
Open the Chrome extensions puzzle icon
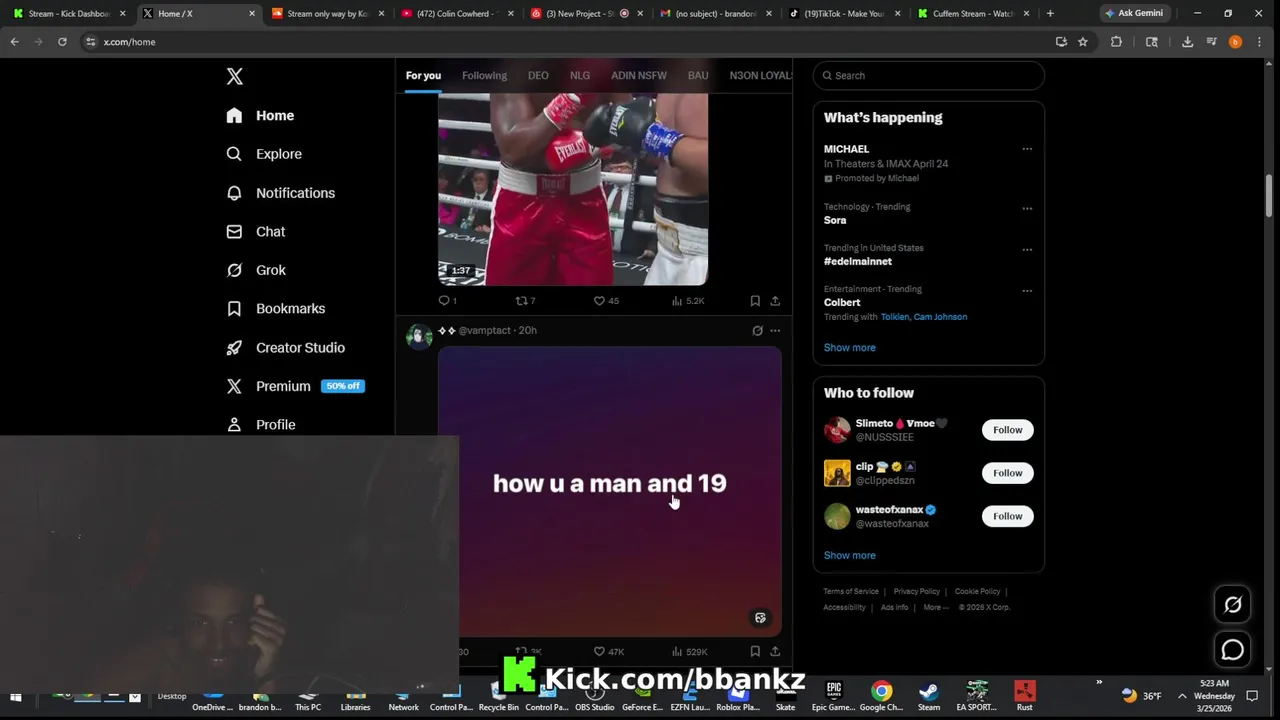1116,42
